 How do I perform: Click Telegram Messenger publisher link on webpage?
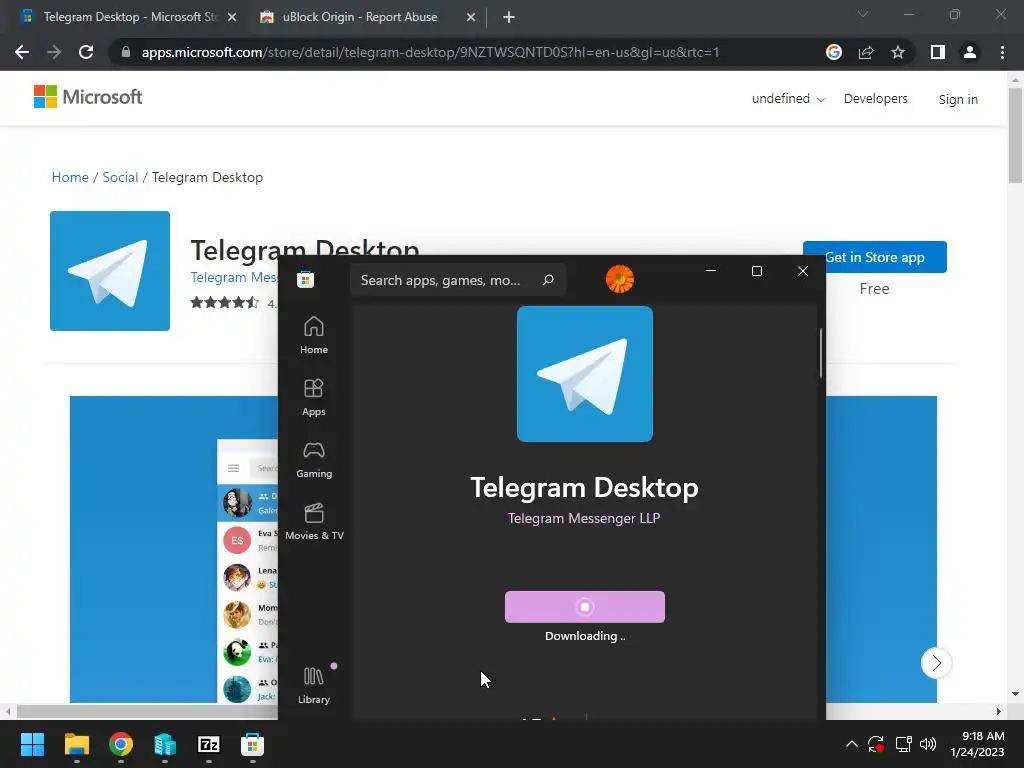click(234, 277)
